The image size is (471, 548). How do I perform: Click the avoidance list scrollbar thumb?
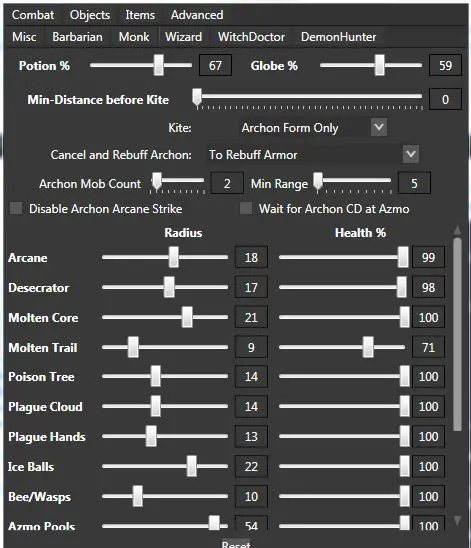pos(457,334)
